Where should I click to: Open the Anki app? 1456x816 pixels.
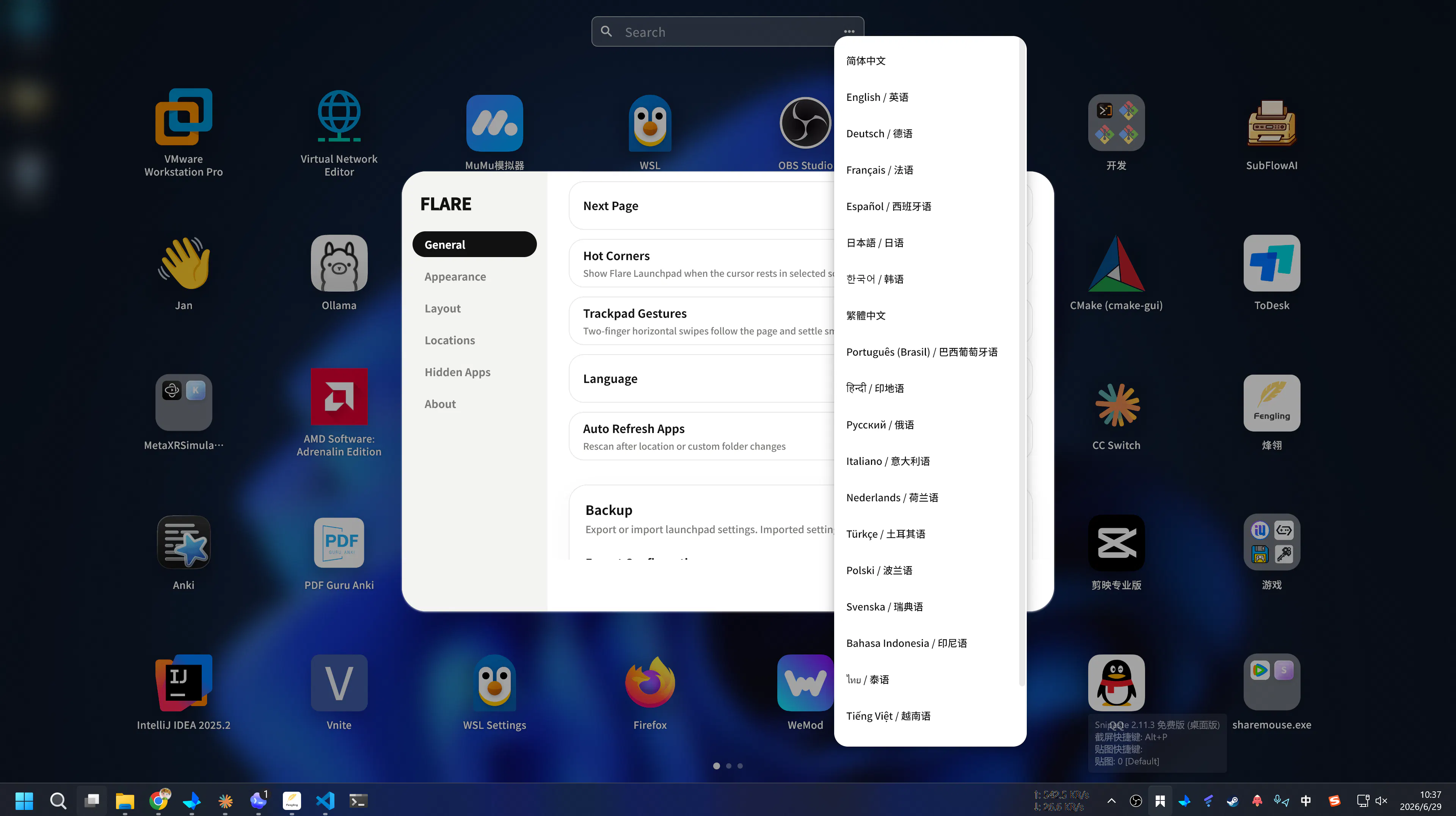[x=184, y=543]
